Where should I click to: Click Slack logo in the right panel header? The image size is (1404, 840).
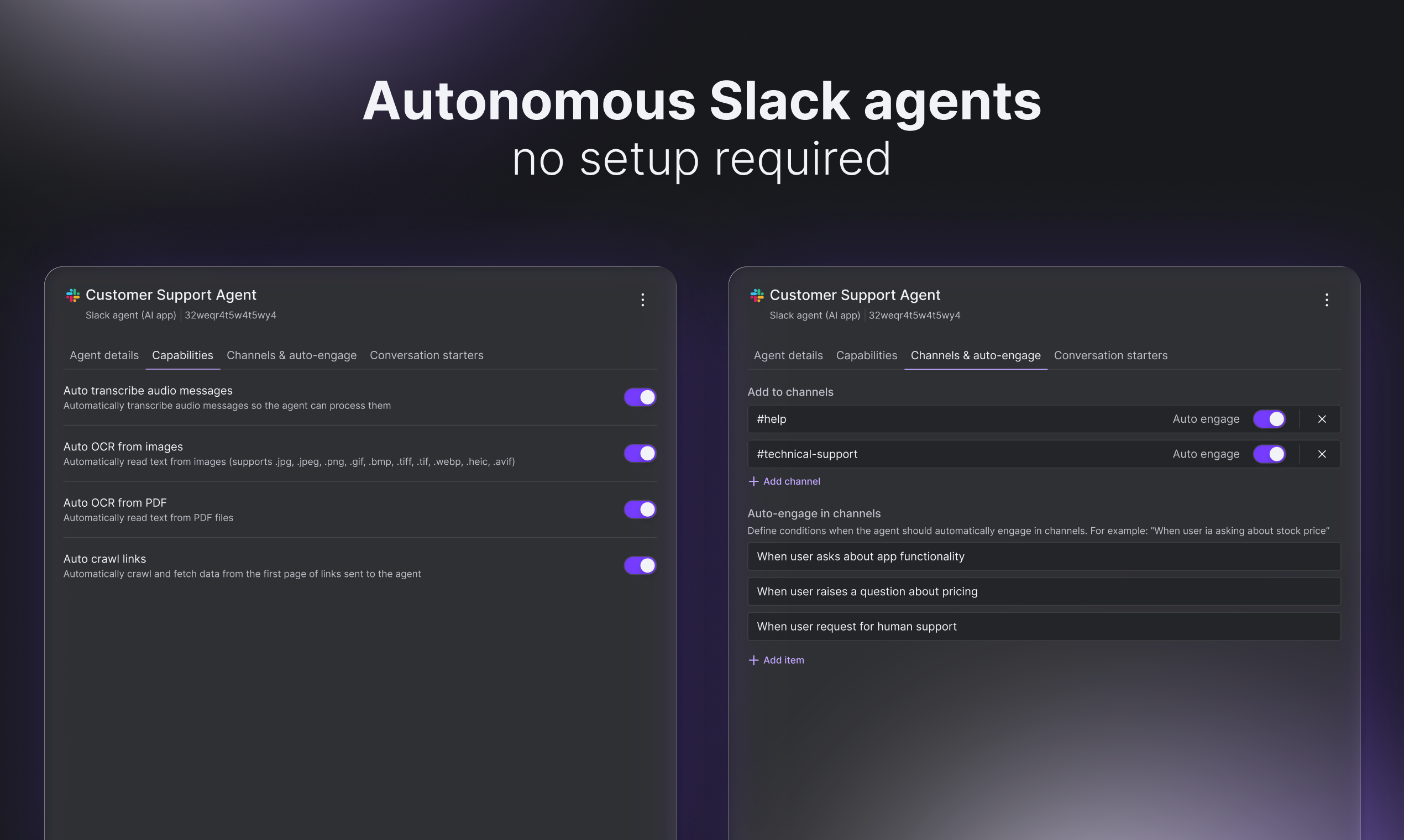click(757, 295)
